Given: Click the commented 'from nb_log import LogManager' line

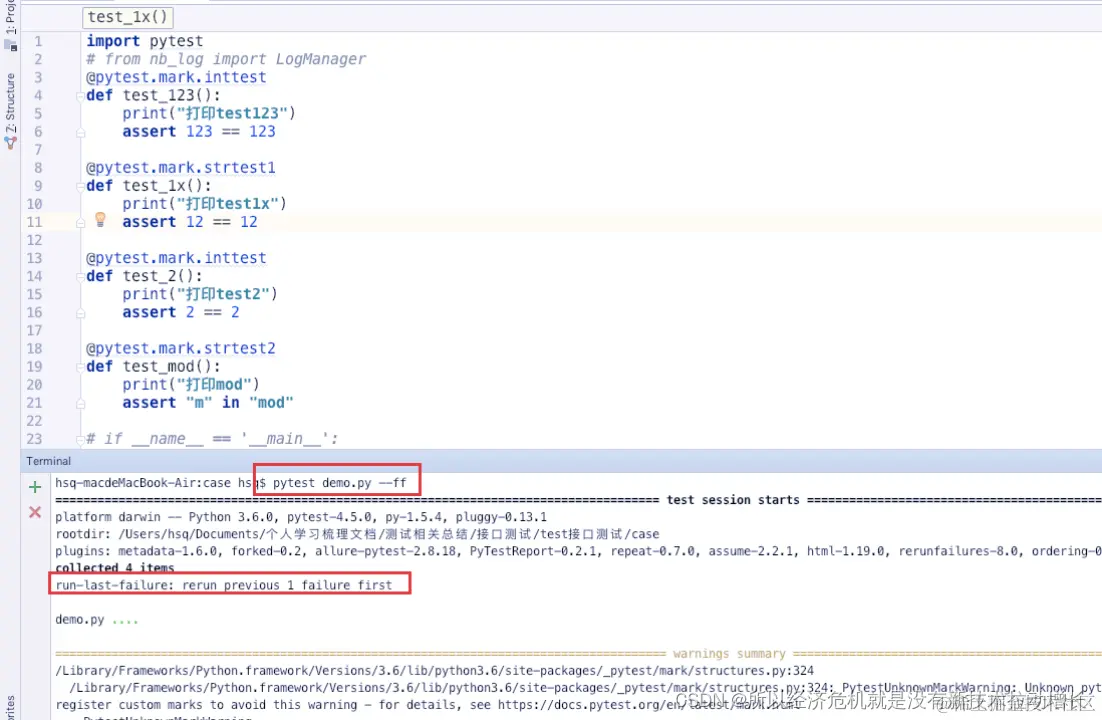Looking at the screenshot, I should point(226,60).
